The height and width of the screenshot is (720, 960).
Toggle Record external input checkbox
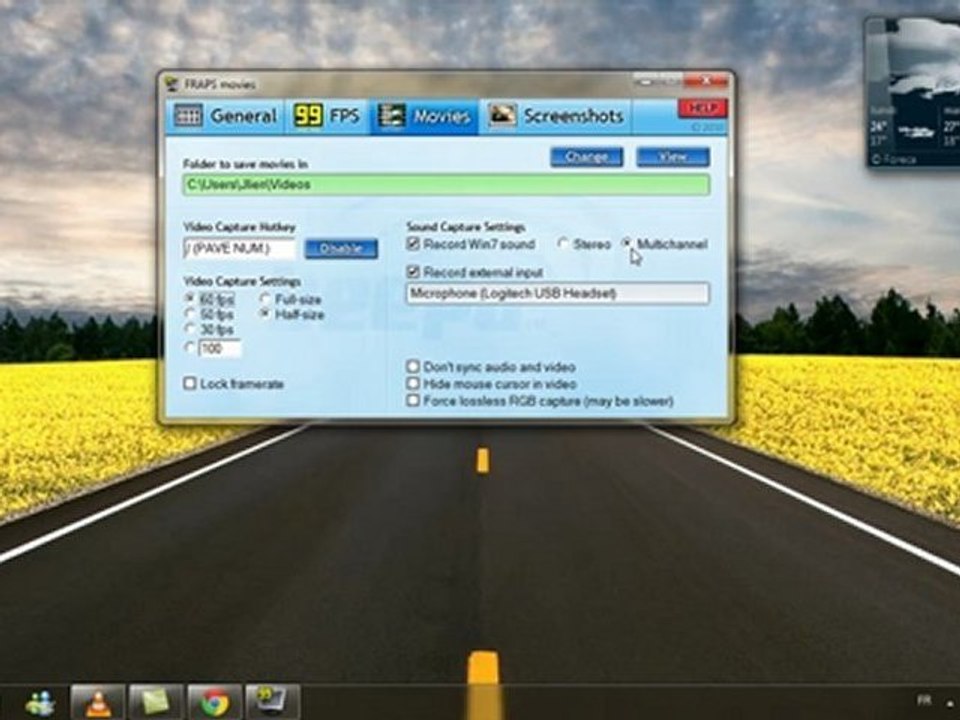pos(413,272)
